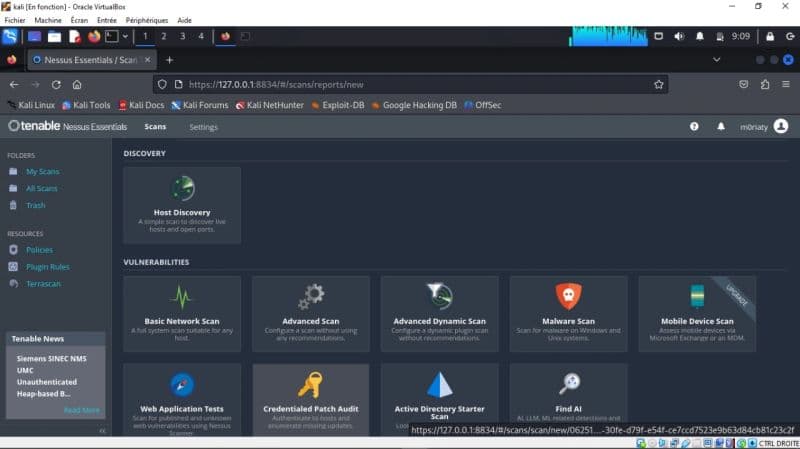Screen dimensions: 800x449
Task: Switch to workspace 3
Action: point(182,36)
